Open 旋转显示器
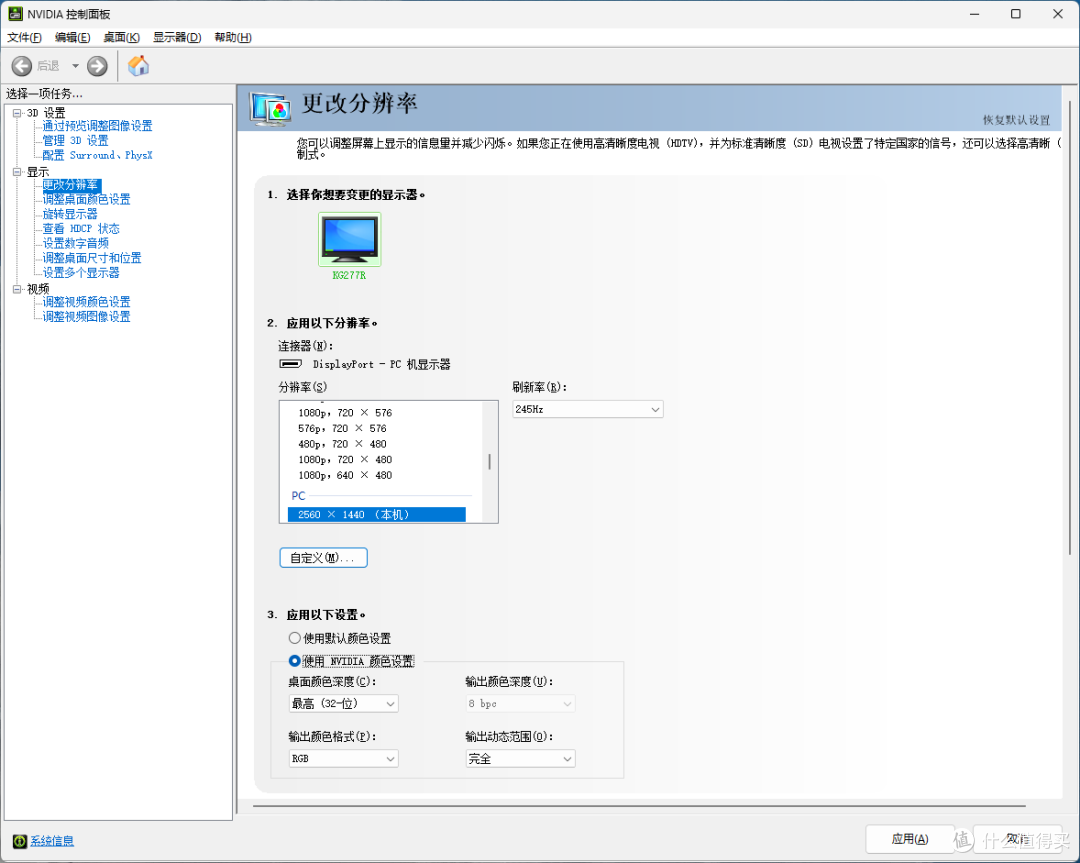Screen dimensions: 1080x863 70,214
